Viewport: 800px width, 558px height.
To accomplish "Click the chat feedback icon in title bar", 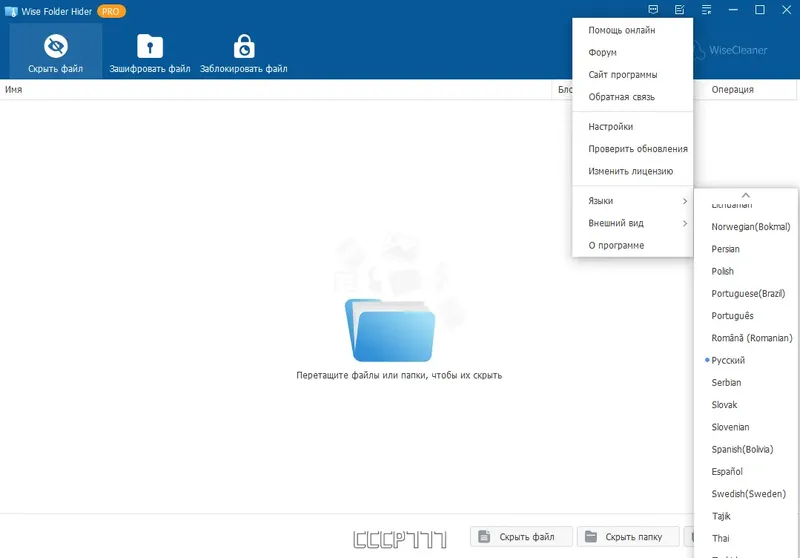I will click(653, 10).
